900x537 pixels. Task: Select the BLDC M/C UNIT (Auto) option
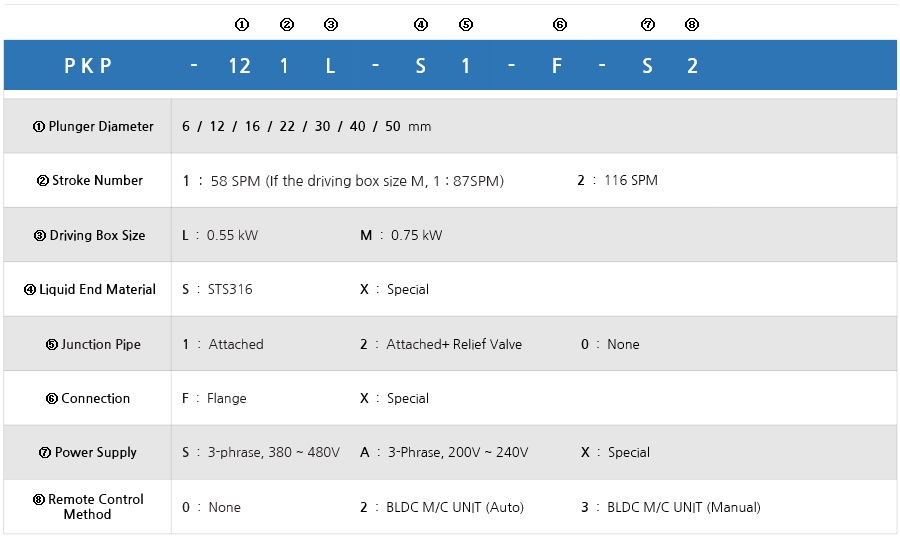442,508
